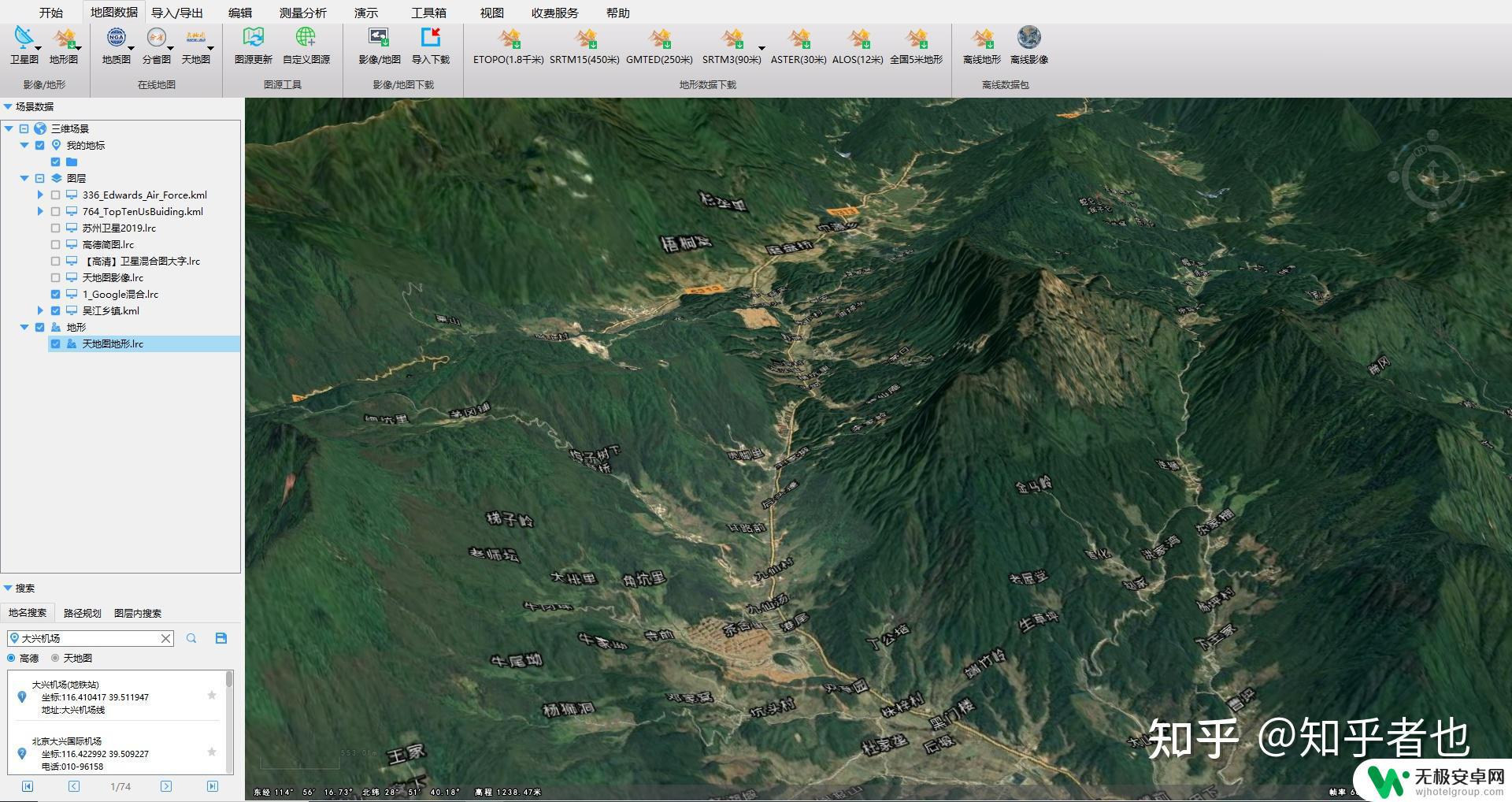The image size is (1512, 802).
Task: Download ETOPO(1.8千米) terrain data
Action: [509, 46]
